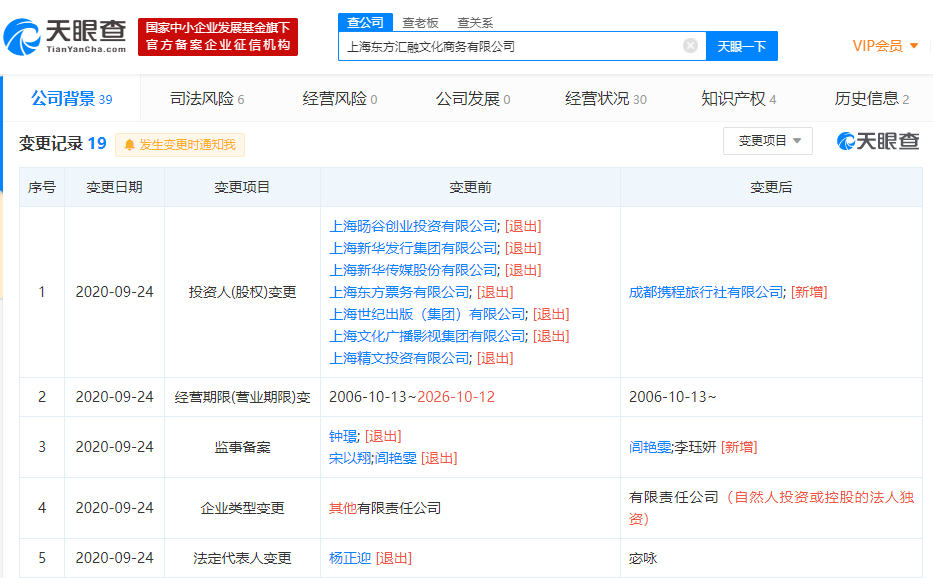Clear the search box with X icon
Image resolution: width=933 pixels, height=578 pixels.
[x=690, y=46]
